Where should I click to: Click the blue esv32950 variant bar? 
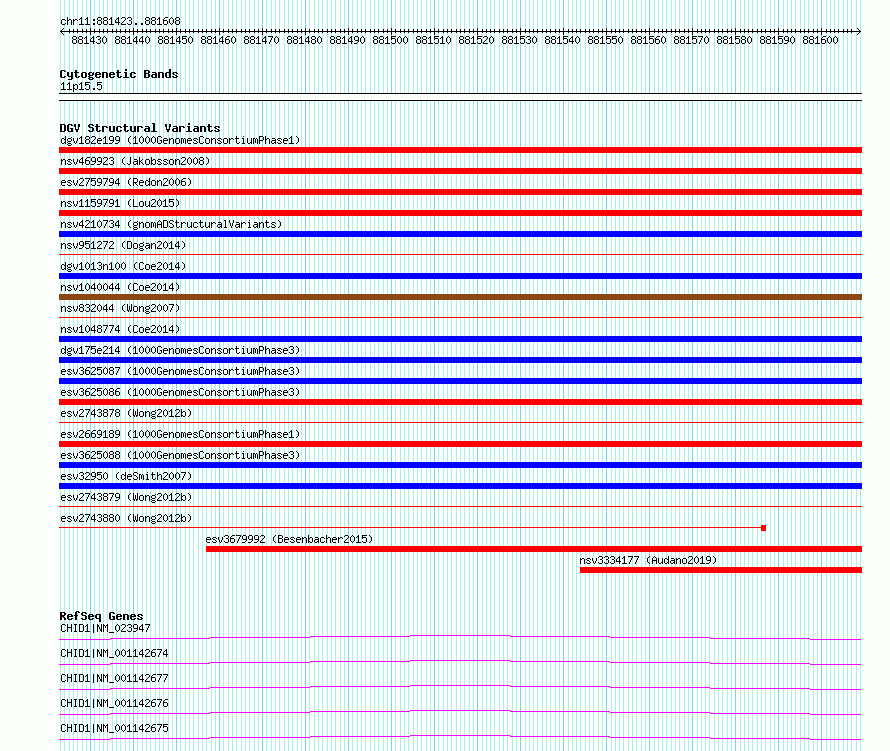tap(460, 486)
